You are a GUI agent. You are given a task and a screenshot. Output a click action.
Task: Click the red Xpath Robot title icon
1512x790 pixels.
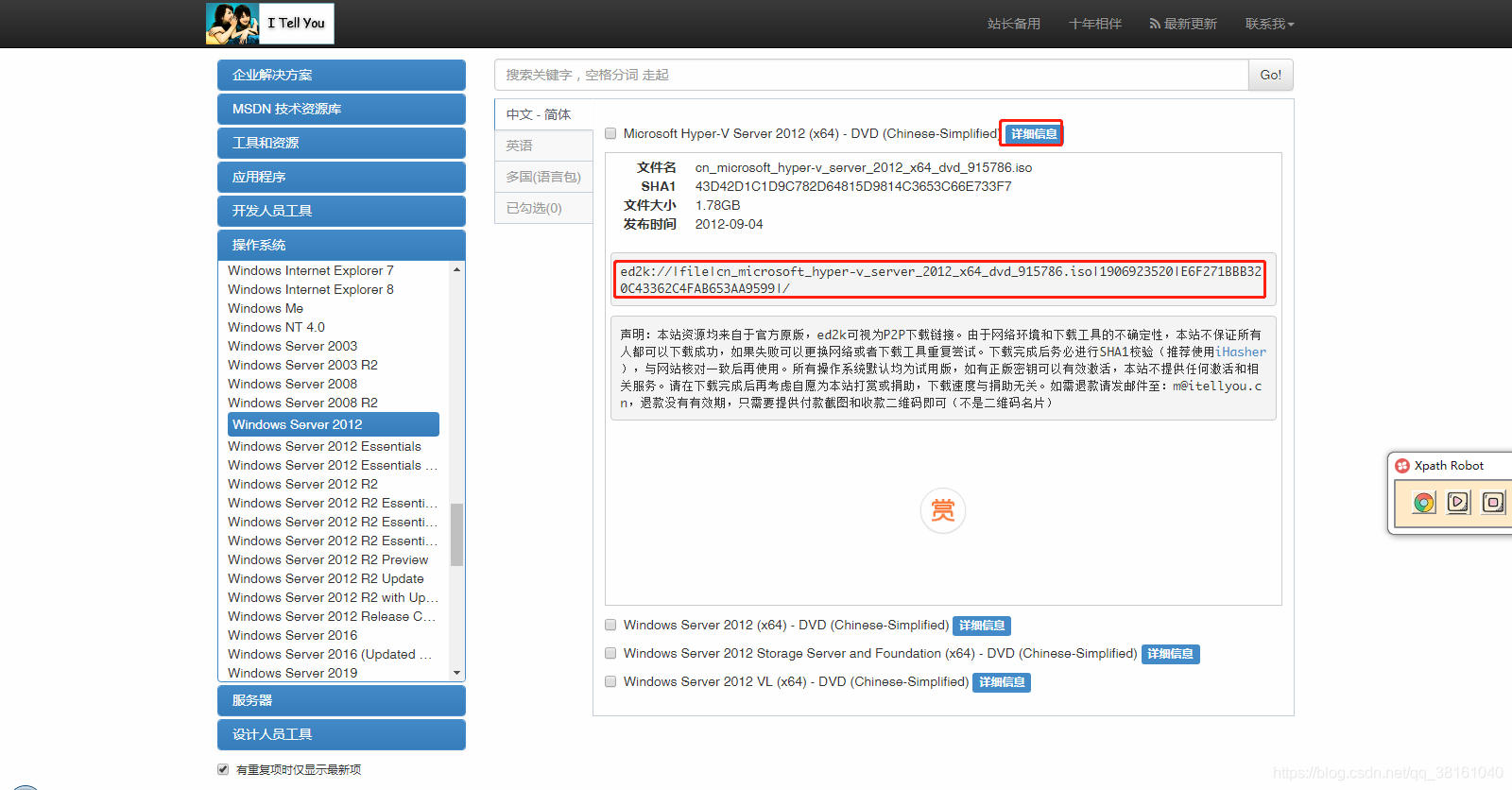coord(1402,466)
